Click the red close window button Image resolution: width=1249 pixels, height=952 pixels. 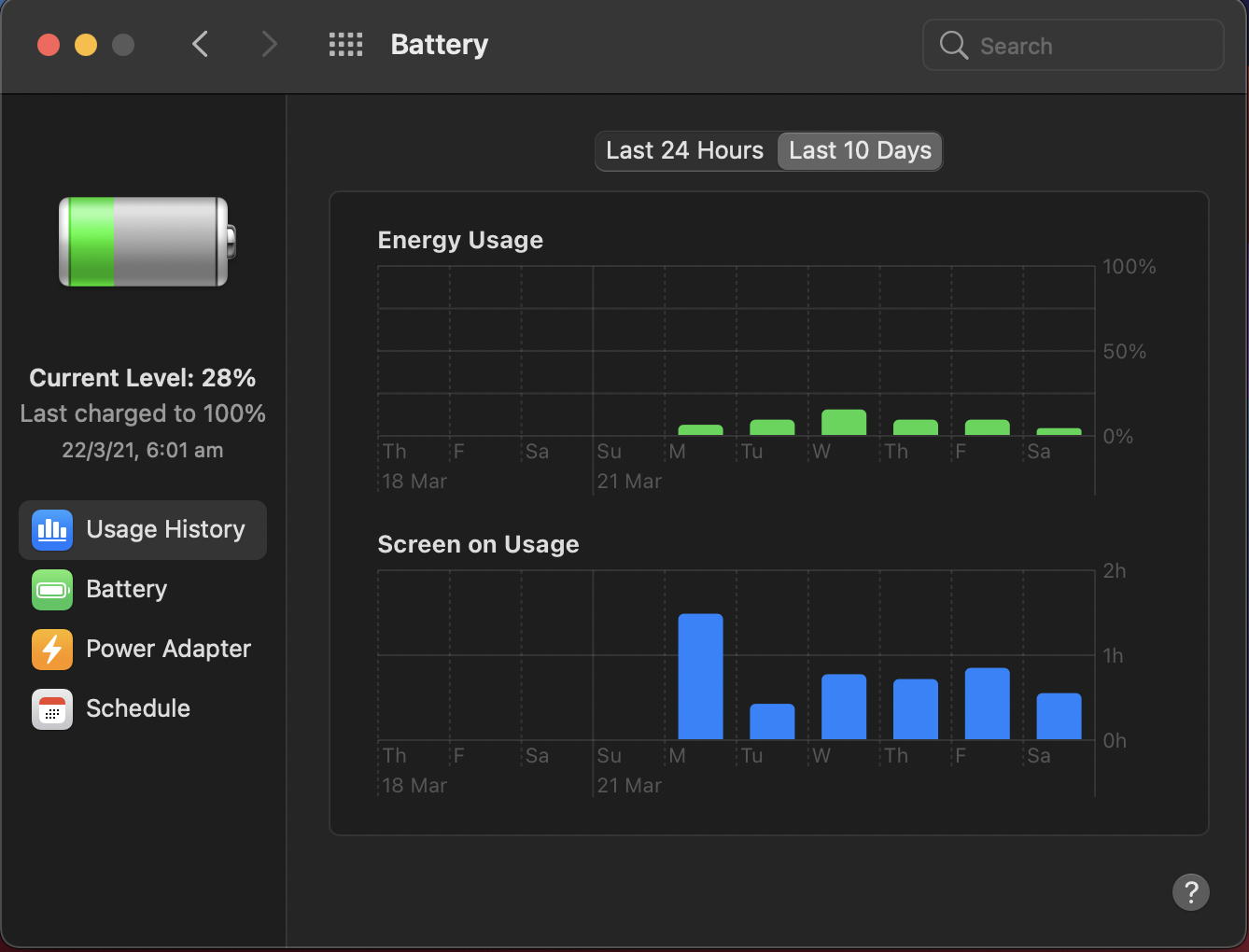(49, 45)
